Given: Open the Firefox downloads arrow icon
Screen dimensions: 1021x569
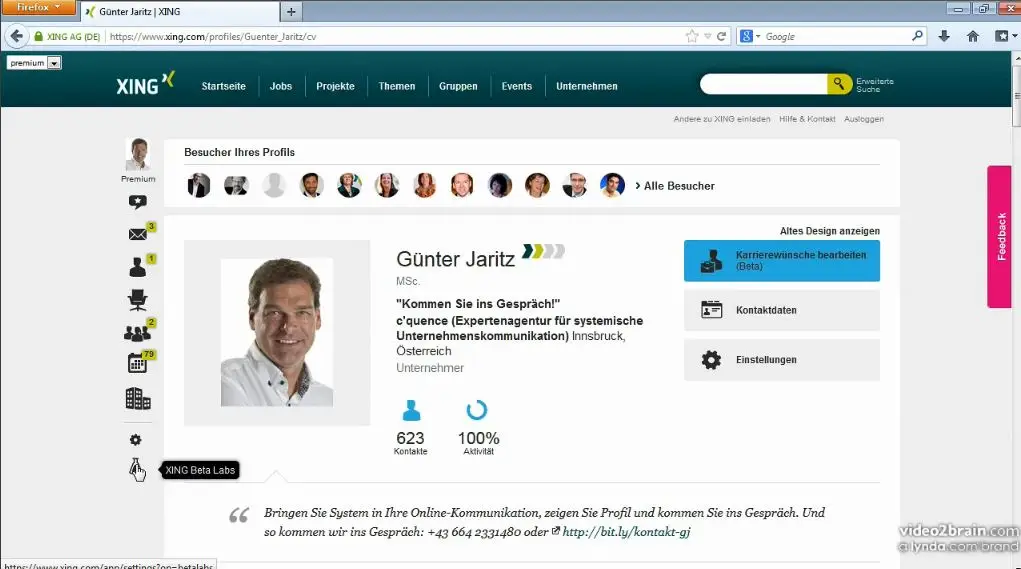Looking at the screenshot, I should pyautogui.click(x=944, y=36).
